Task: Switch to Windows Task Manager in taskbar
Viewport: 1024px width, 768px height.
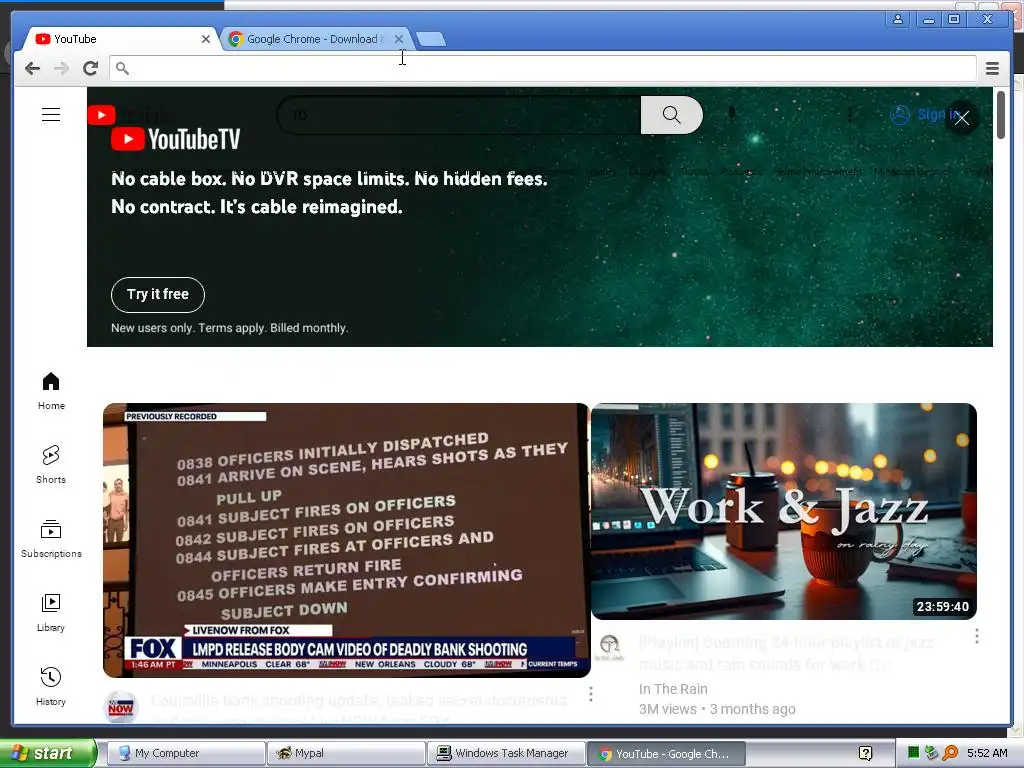Action: click(x=506, y=753)
